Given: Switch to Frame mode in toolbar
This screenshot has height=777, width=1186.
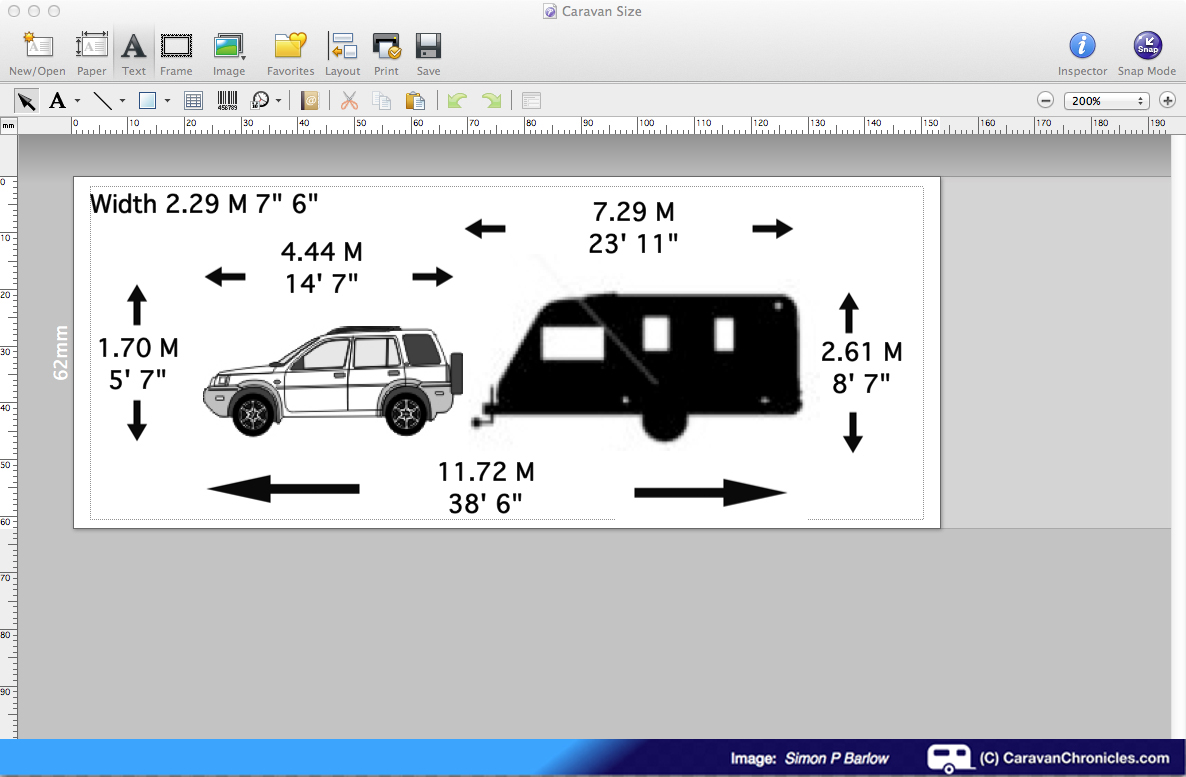Looking at the screenshot, I should [x=176, y=53].
